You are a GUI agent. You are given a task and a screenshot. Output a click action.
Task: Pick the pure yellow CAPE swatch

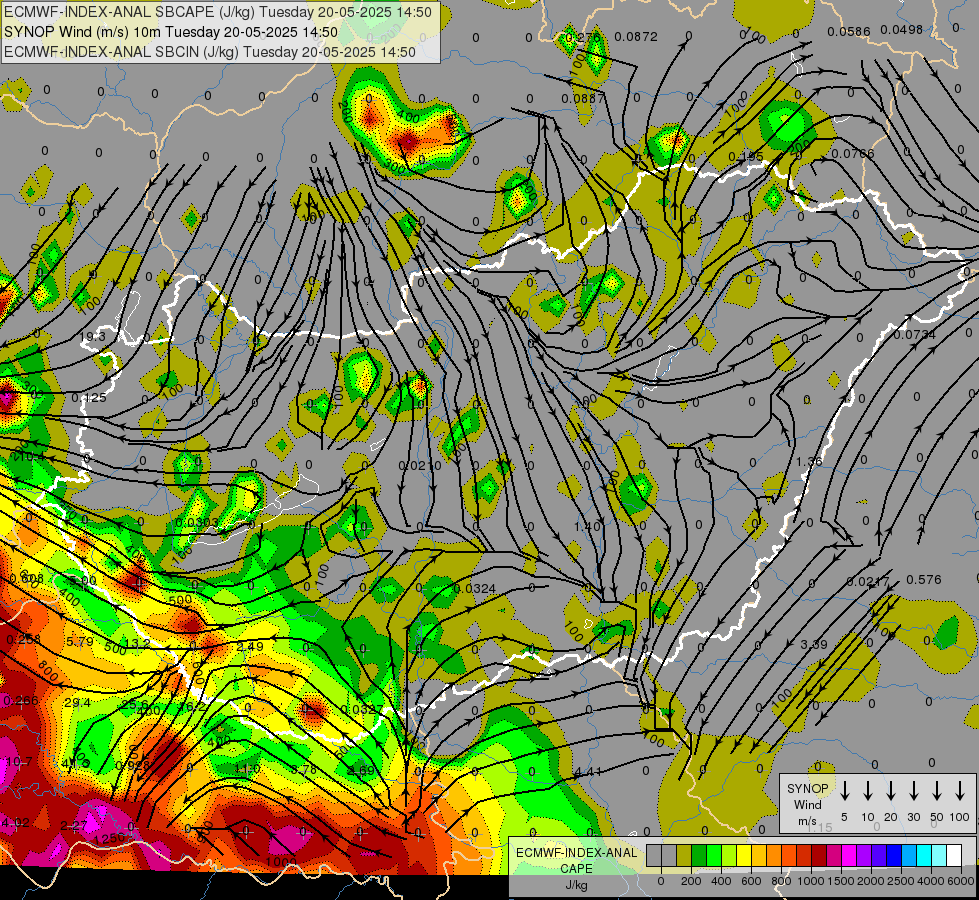744,855
